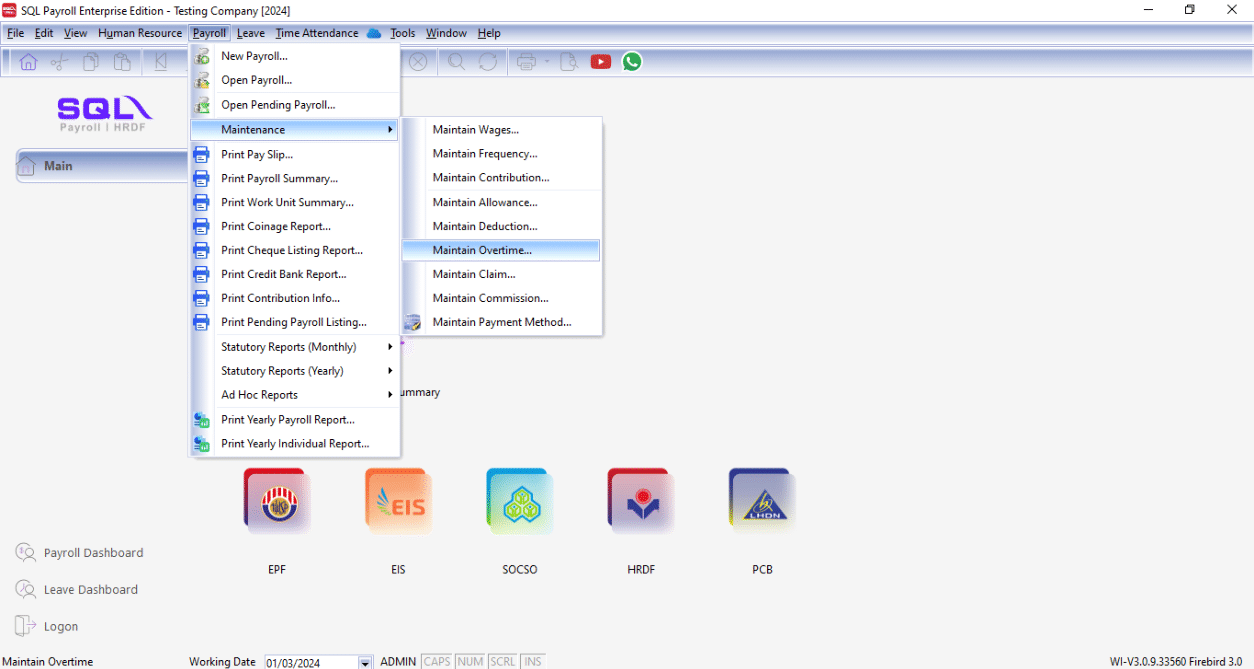The width and height of the screenshot is (1254, 669).
Task: Open the EPF statutory icon
Action: [x=276, y=502]
